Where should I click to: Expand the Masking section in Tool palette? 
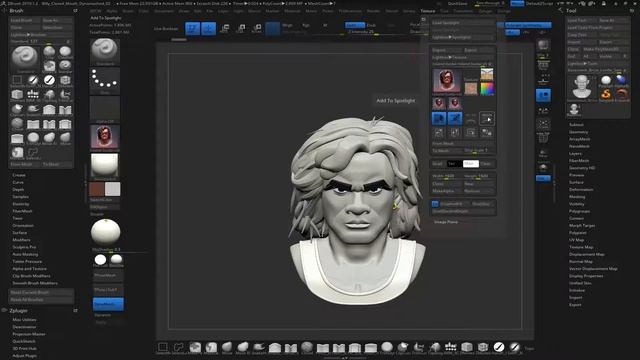tap(577, 197)
